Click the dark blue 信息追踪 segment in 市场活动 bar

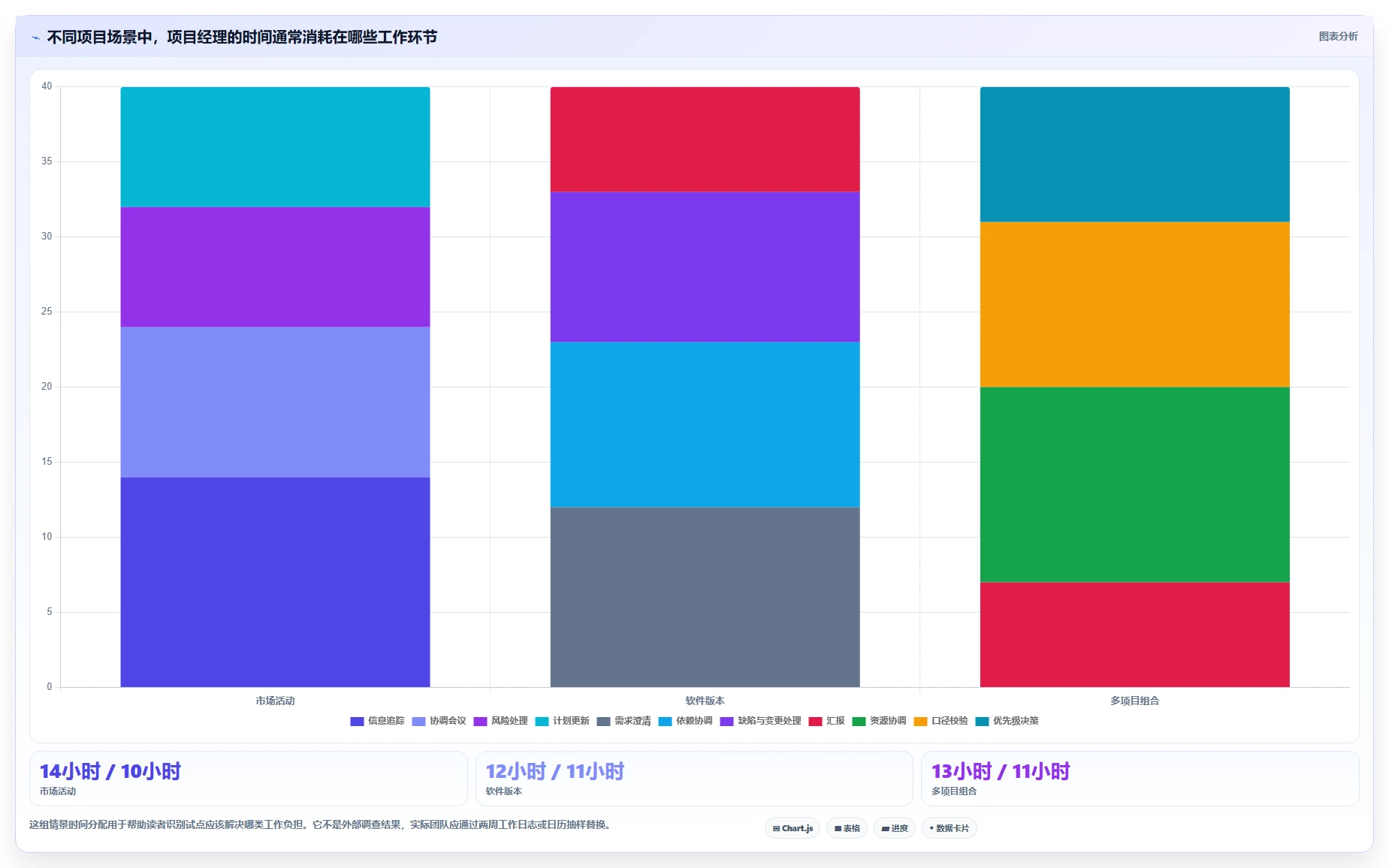(275, 582)
